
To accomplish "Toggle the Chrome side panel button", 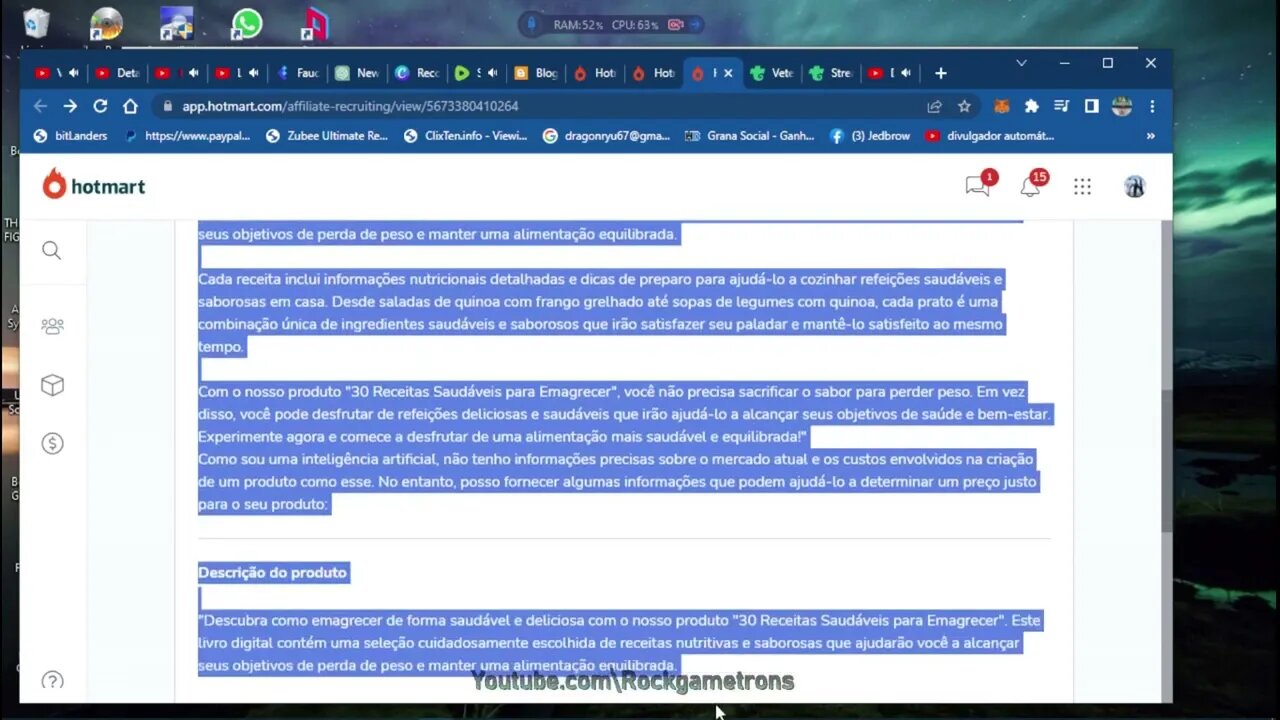I will 1092,106.
